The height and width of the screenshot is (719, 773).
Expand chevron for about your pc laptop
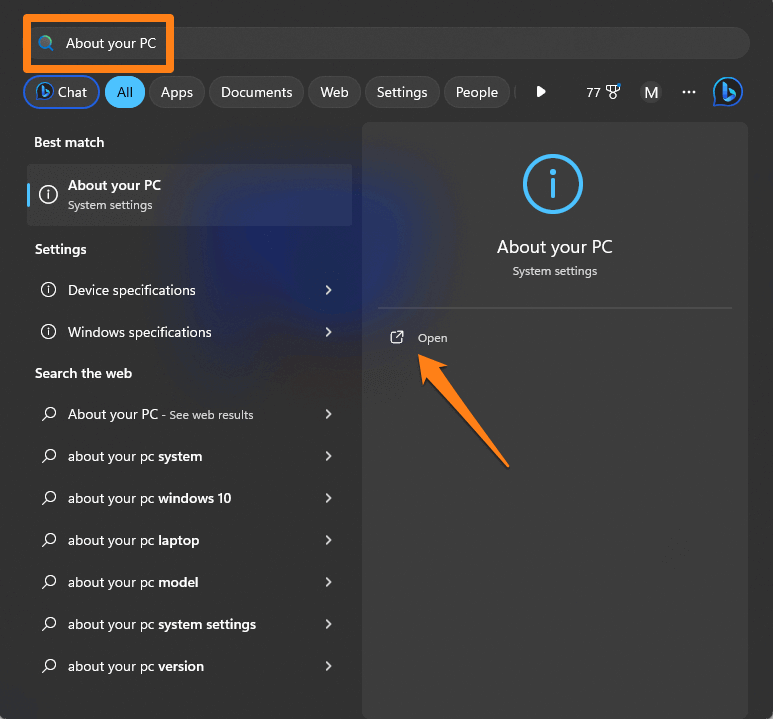[x=329, y=540]
